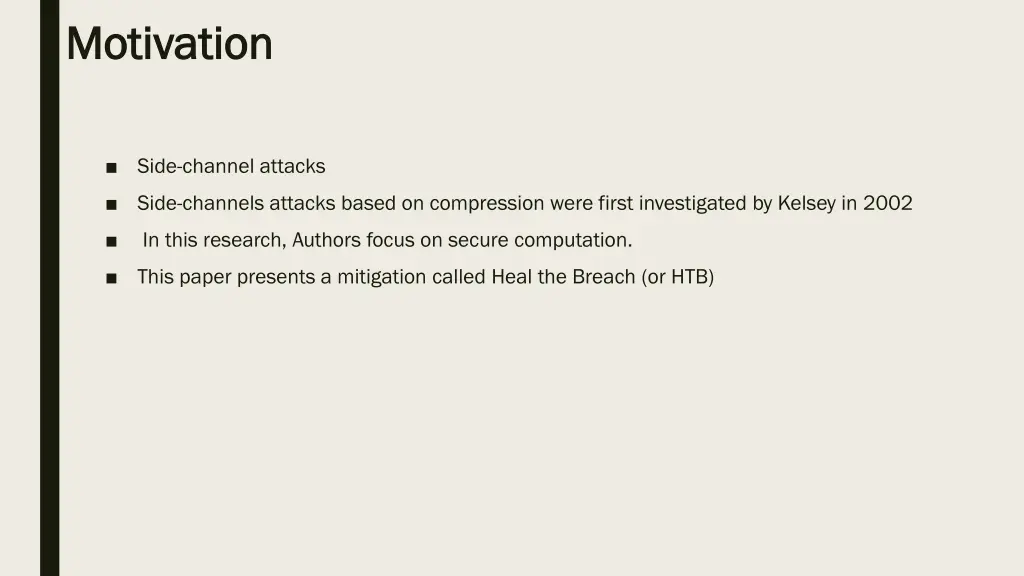Click the bullet square before 'In this research'
1024x576 pixels.
(x=111, y=242)
